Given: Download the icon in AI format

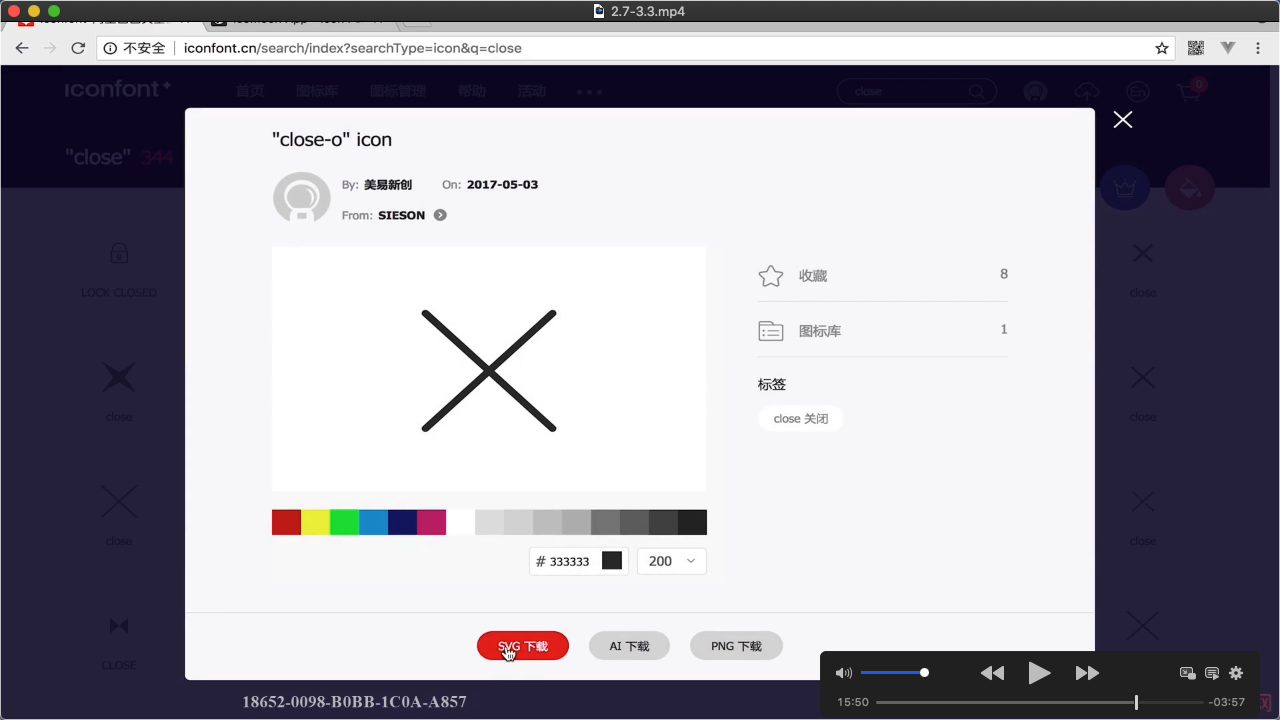Looking at the screenshot, I should pos(629,646).
